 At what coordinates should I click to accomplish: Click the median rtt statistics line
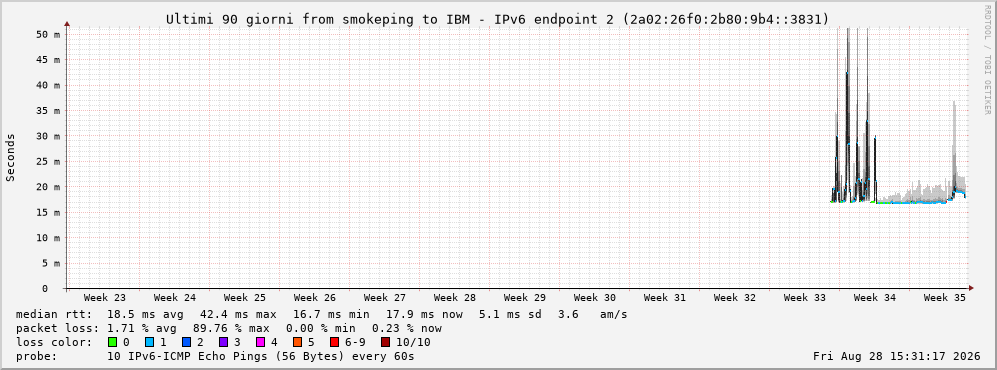[x=322, y=314]
